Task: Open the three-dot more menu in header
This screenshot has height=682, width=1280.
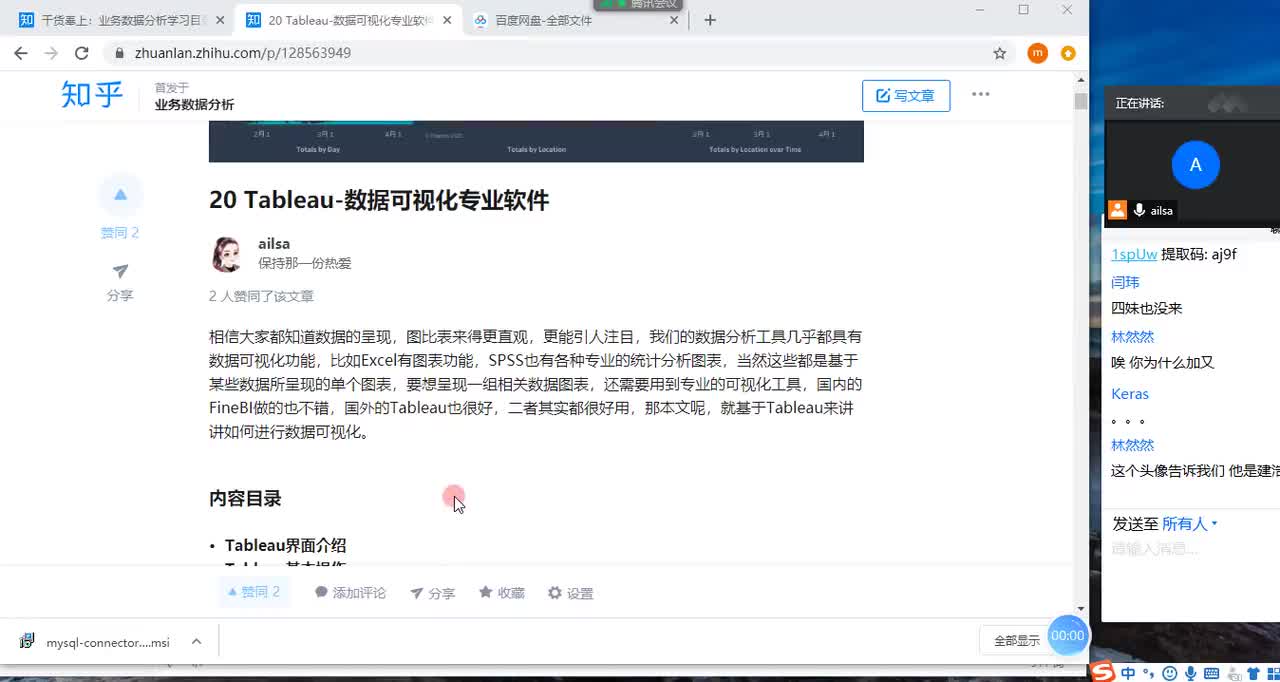Action: point(980,94)
